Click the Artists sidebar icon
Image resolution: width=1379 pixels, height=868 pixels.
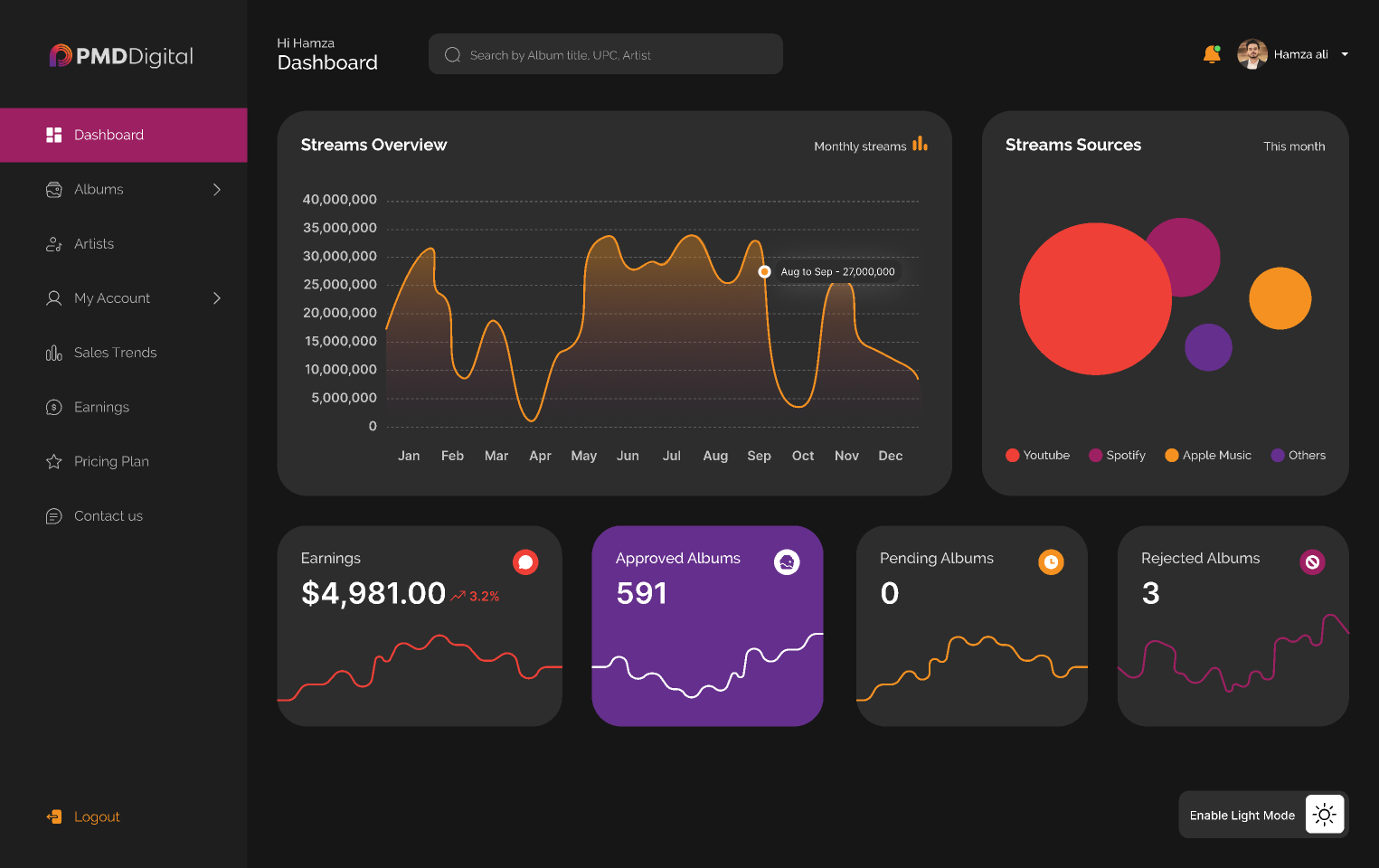pos(54,243)
